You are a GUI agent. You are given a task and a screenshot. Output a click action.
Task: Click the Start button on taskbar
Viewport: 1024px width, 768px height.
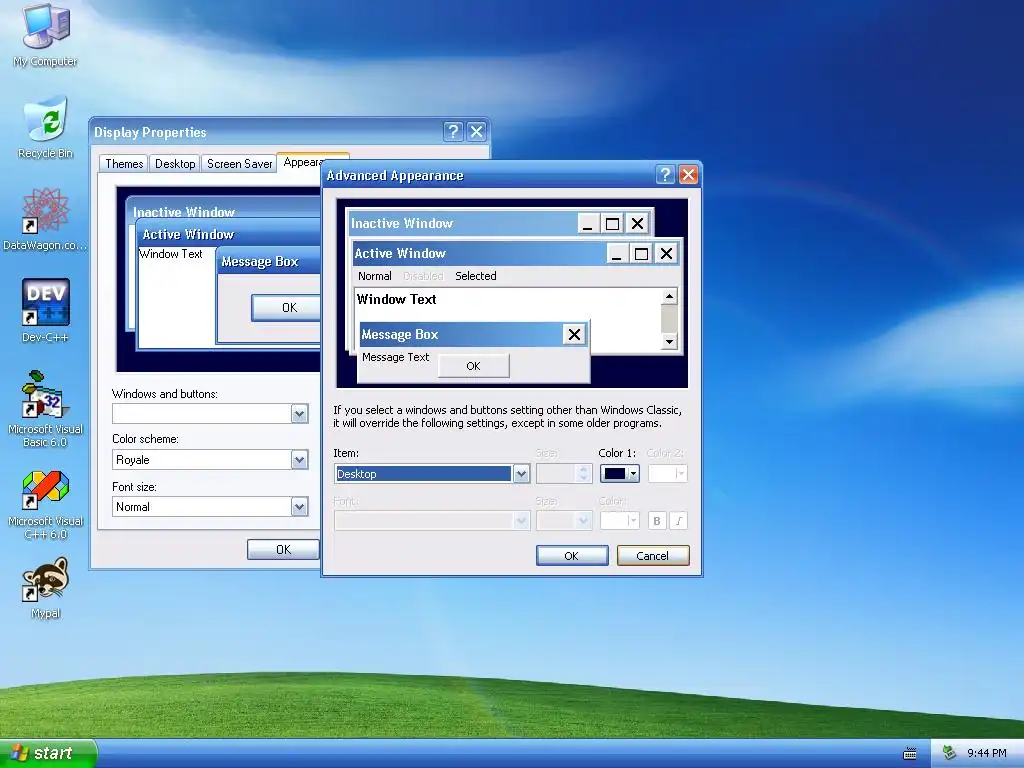[48, 753]
